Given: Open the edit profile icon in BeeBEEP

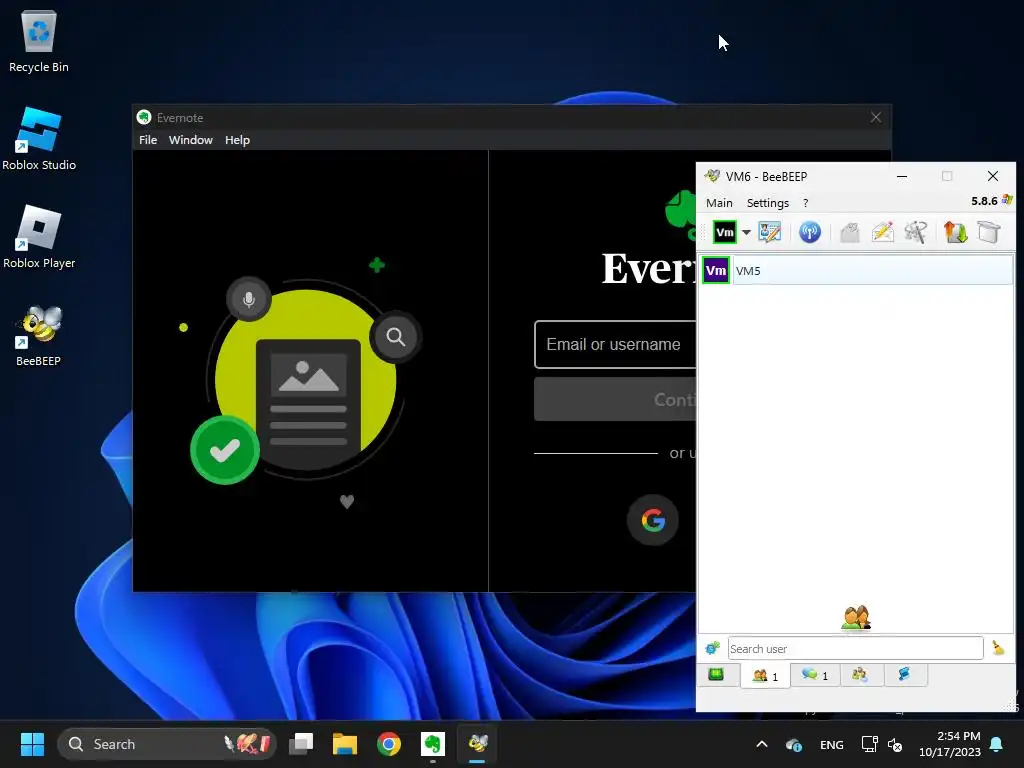Looking at the screenshot, I should click(x=769, y=232).
